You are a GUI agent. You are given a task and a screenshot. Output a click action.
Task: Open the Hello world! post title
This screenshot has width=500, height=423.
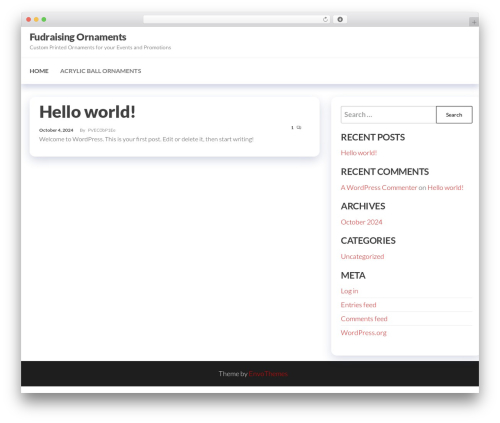coord(87,112)
